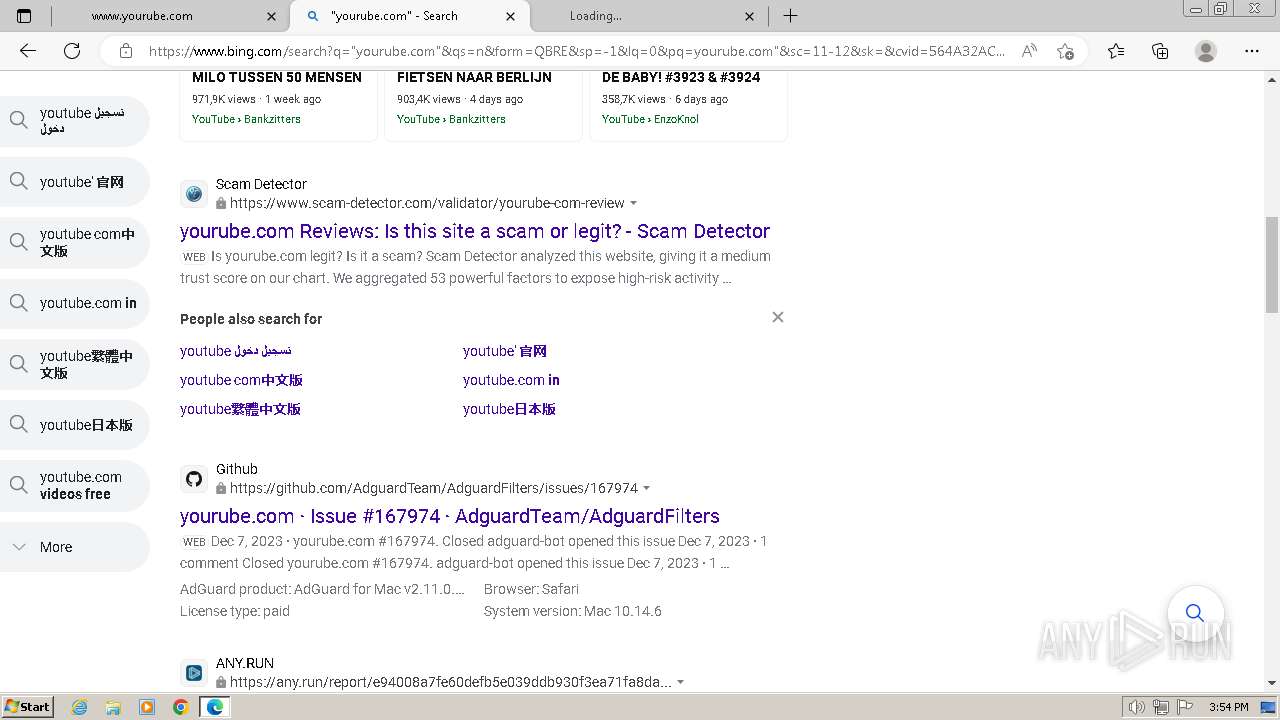This screenshot has width=1280, height=720.
Task: Click youtube日本版 under People also search
Action: click(509, 409)
